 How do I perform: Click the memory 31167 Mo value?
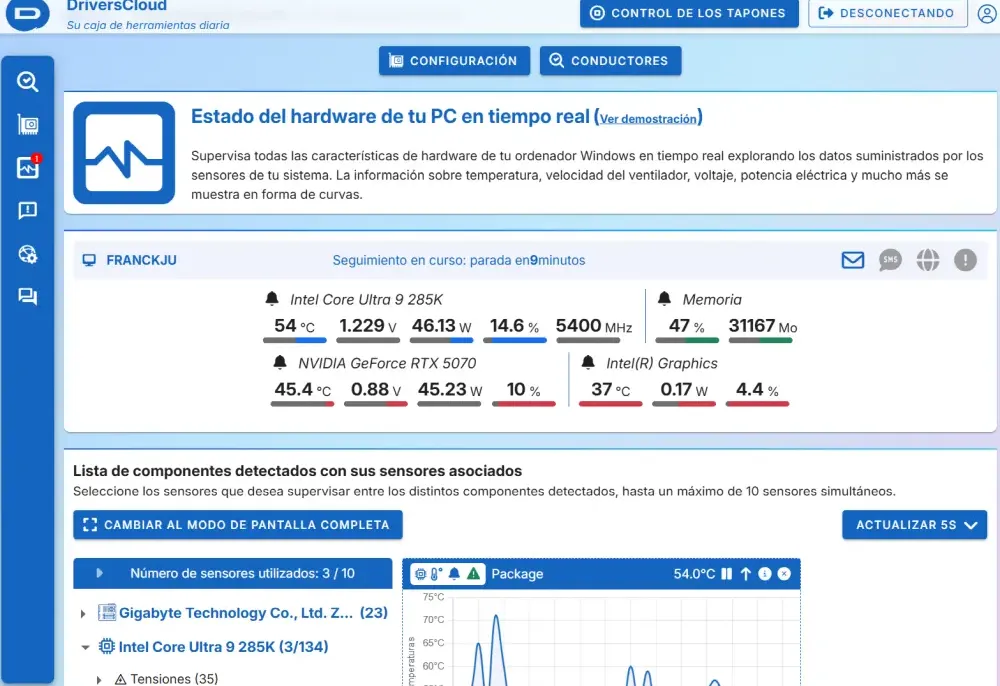(x=763, y=326)
